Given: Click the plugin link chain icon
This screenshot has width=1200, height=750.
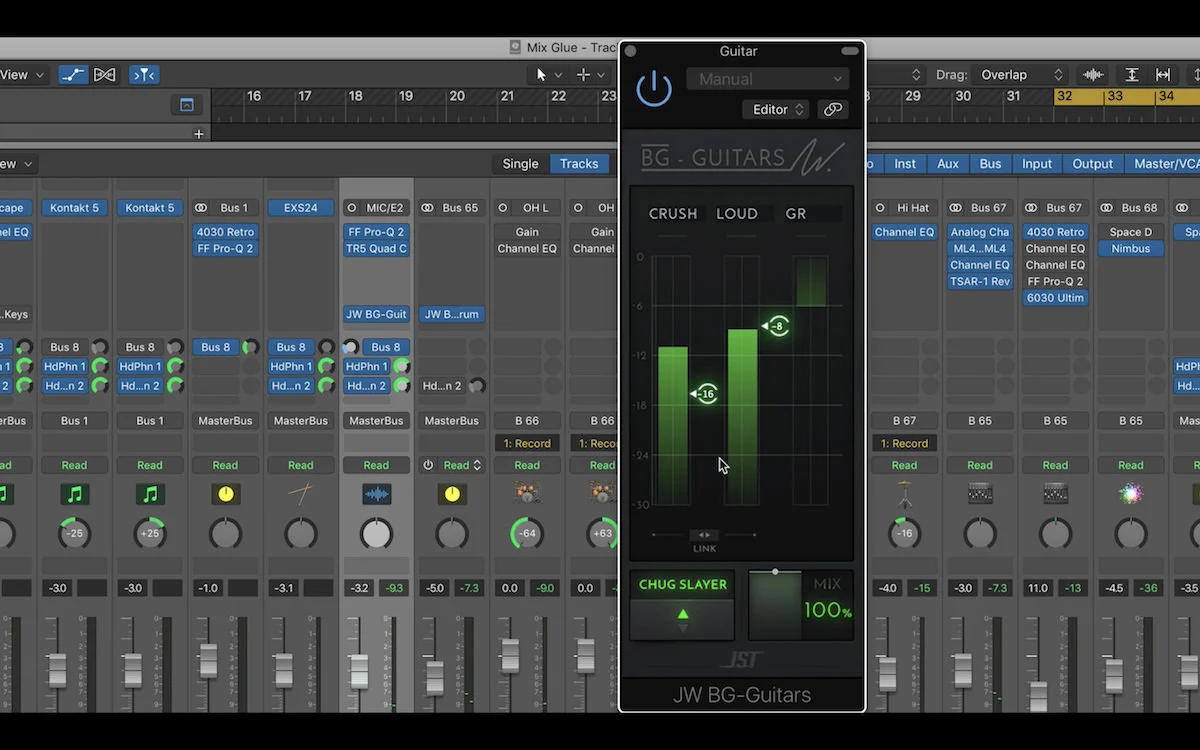Looking at the screenshot, I should tap(833, 110).
